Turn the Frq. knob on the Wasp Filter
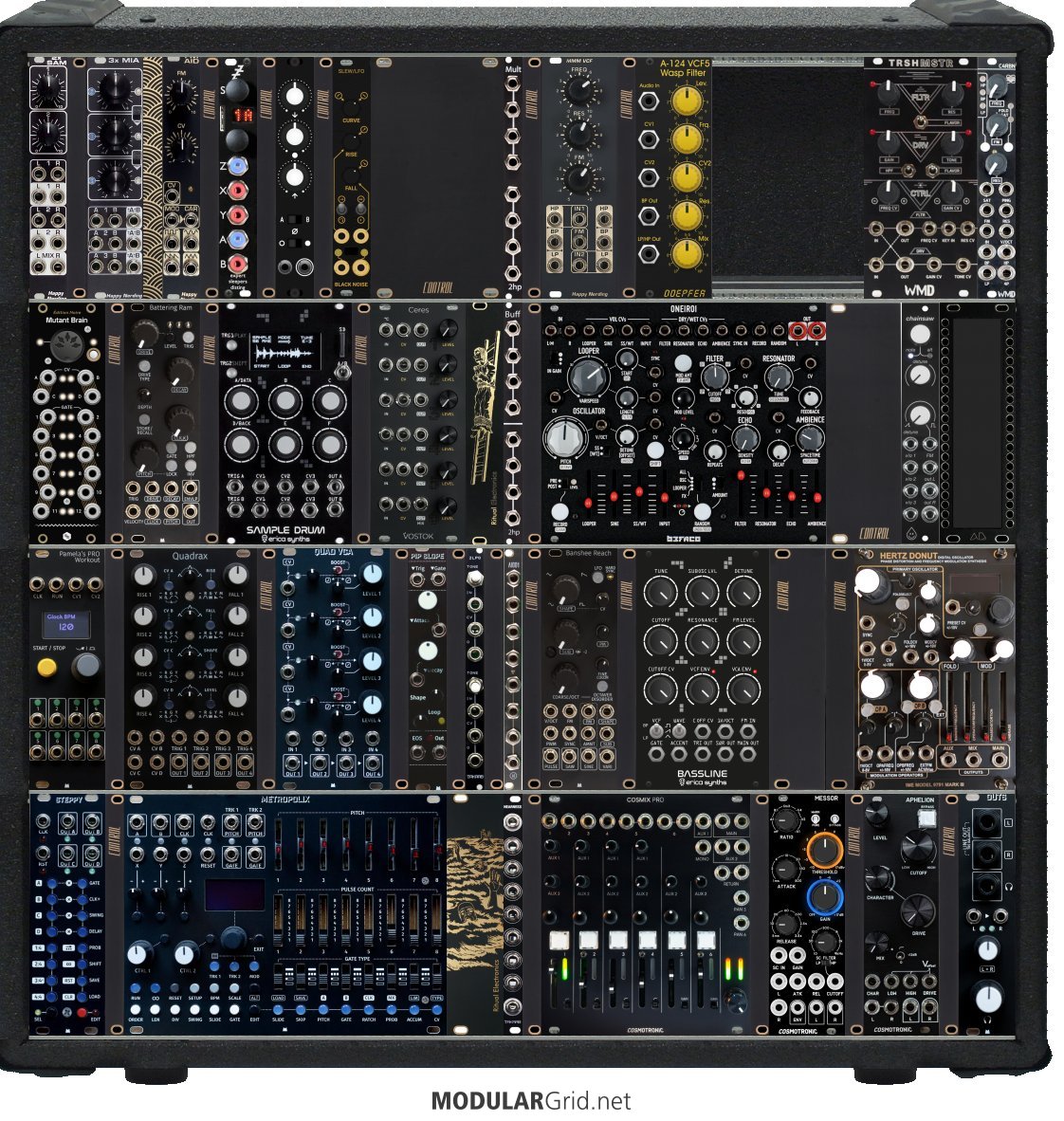 (687, 139)
